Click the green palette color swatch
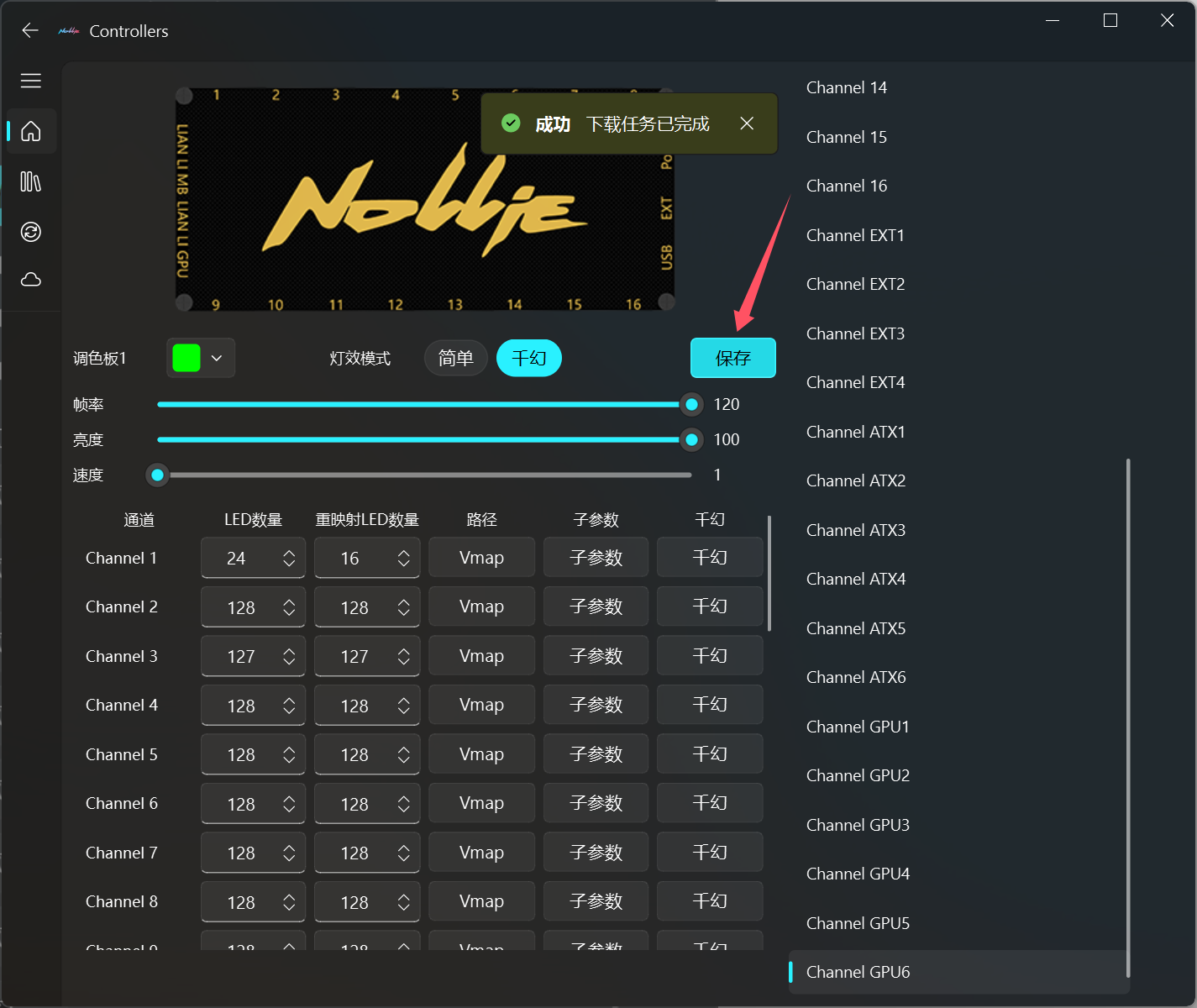The image size is (1197, 1008). pyautogui.click(x=186, y=358)
